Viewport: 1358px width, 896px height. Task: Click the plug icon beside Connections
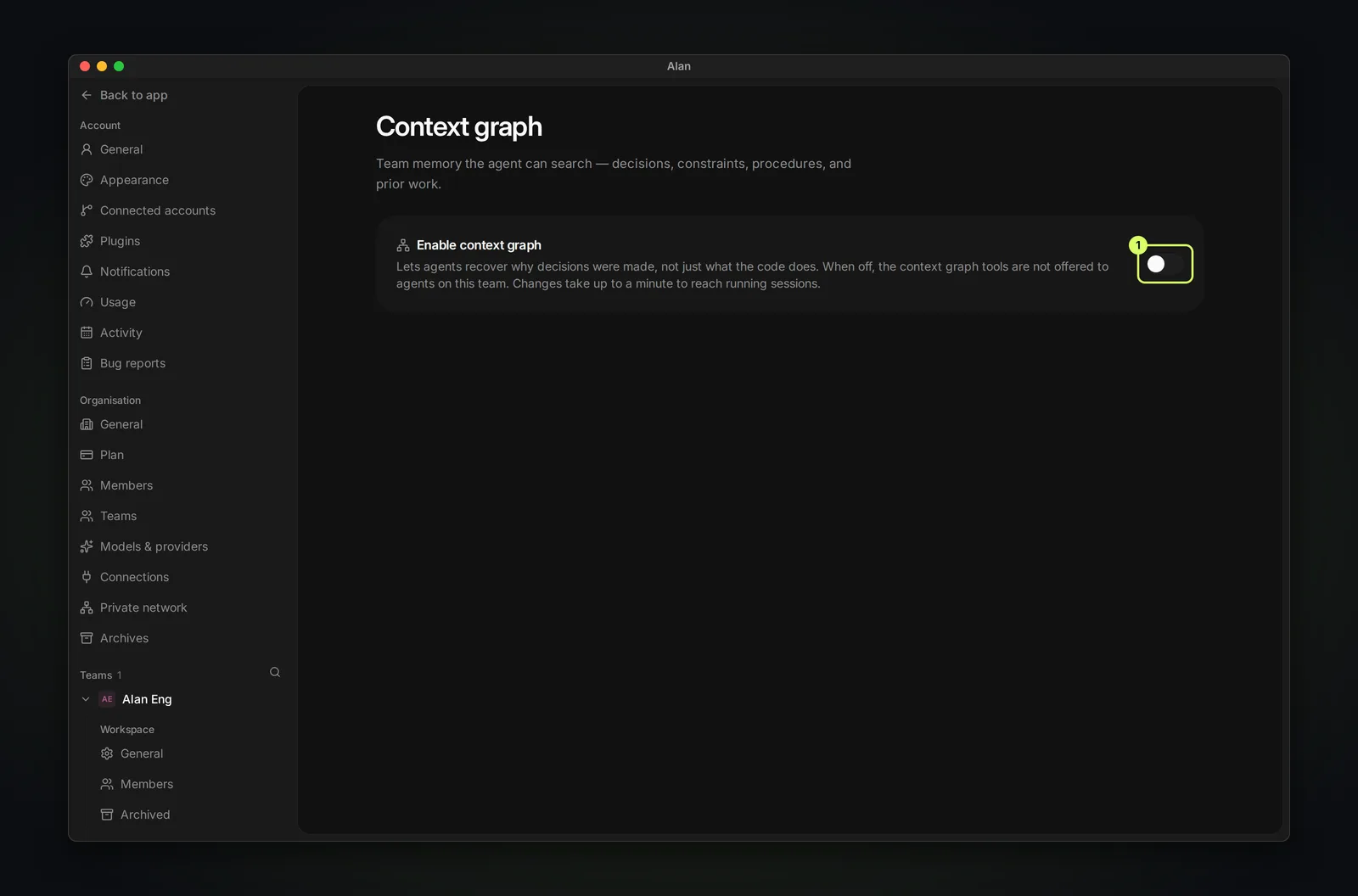[x=87, y=577]
